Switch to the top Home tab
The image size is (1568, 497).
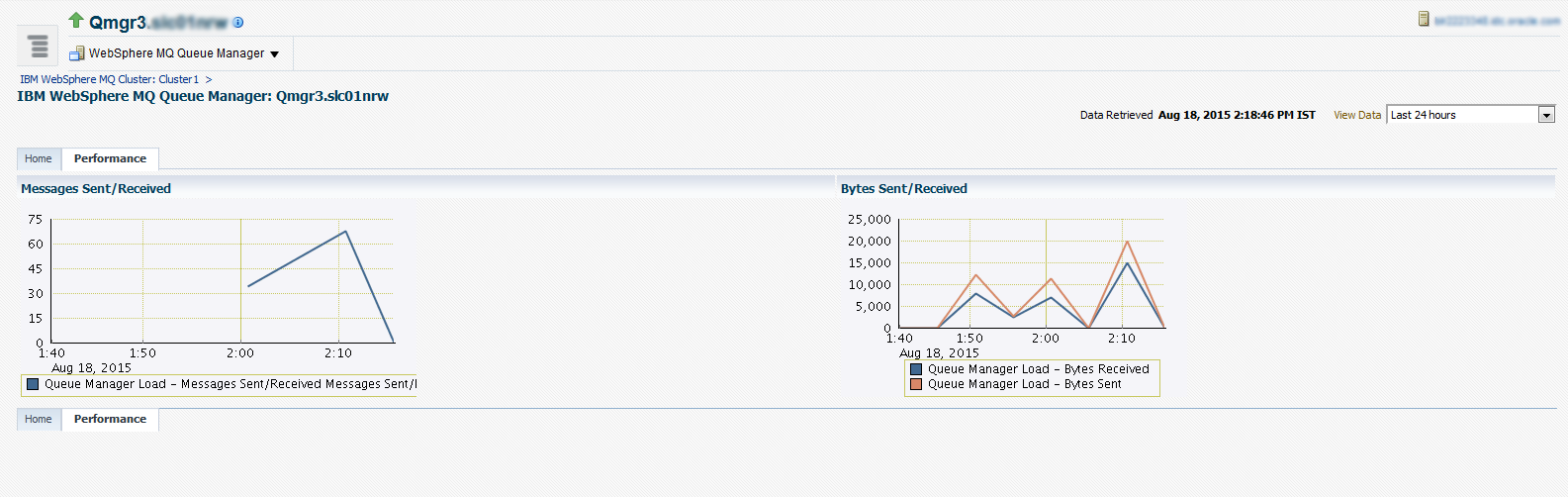[39, 158]
